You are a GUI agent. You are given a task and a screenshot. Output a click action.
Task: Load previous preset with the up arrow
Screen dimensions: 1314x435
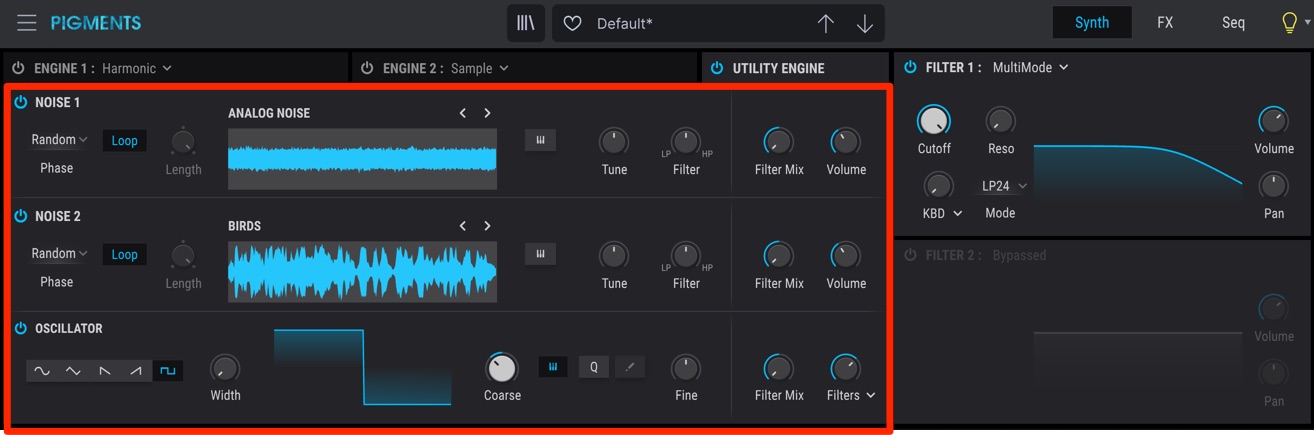tap(825, 23)
